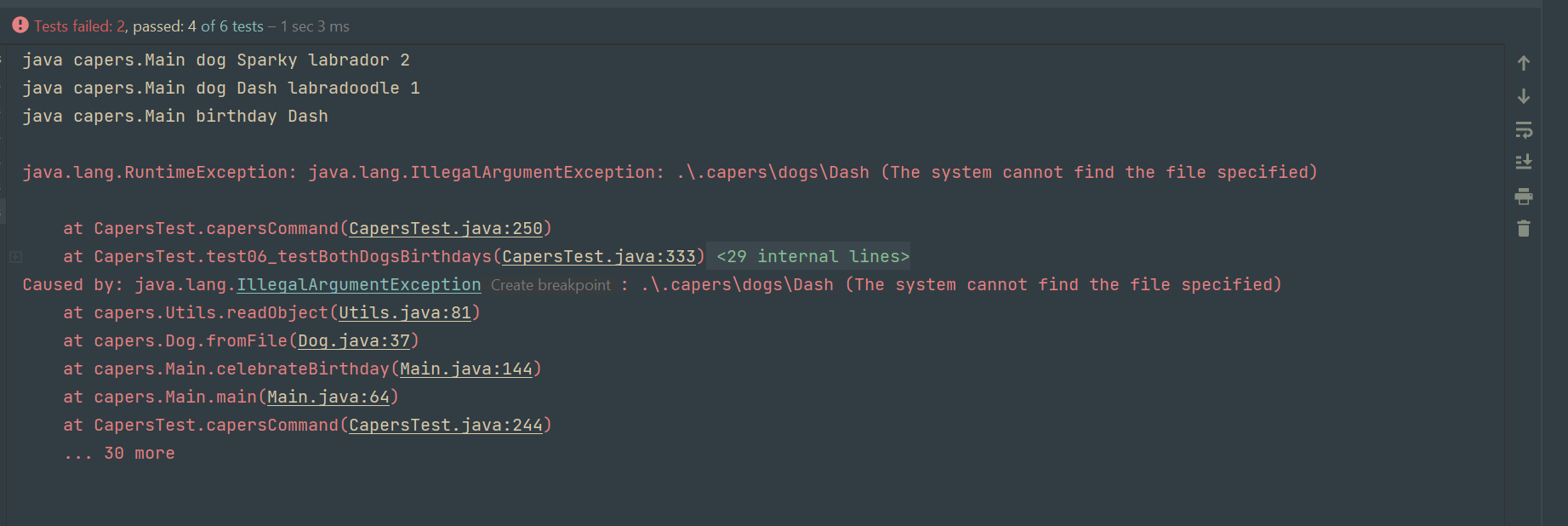
Task: Print the console output with printer icon
Action: point(1523,197)
